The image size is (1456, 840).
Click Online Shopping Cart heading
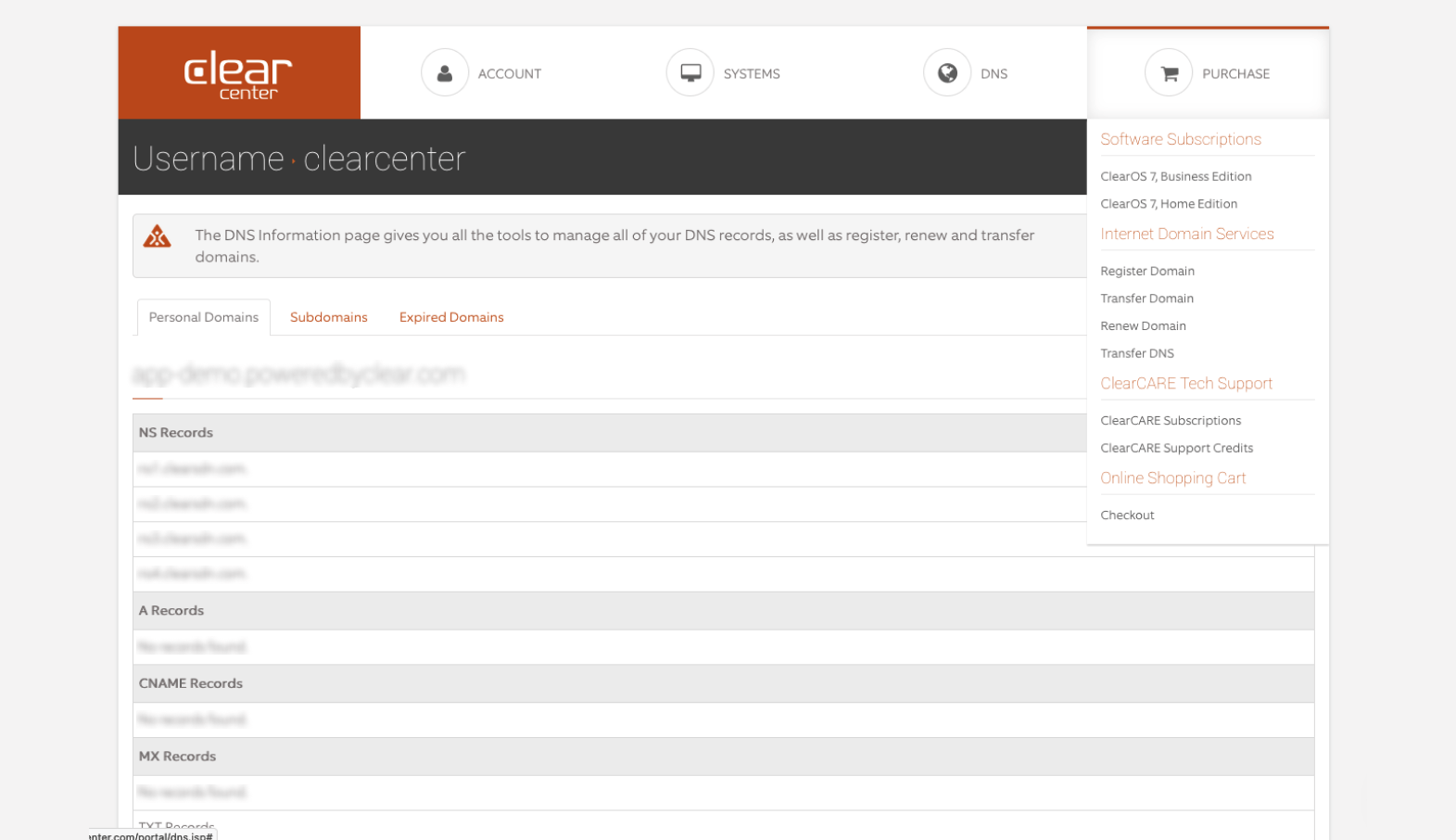[1173, 478]
